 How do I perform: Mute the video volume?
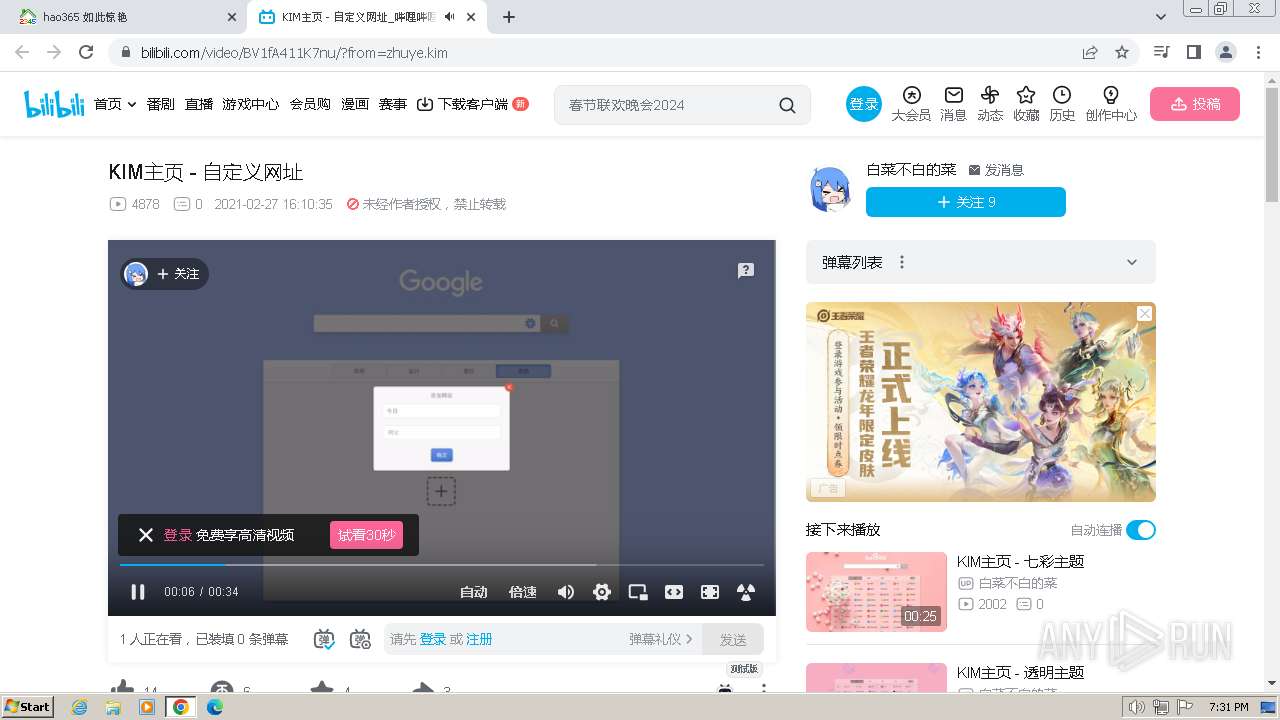point(566,592)
